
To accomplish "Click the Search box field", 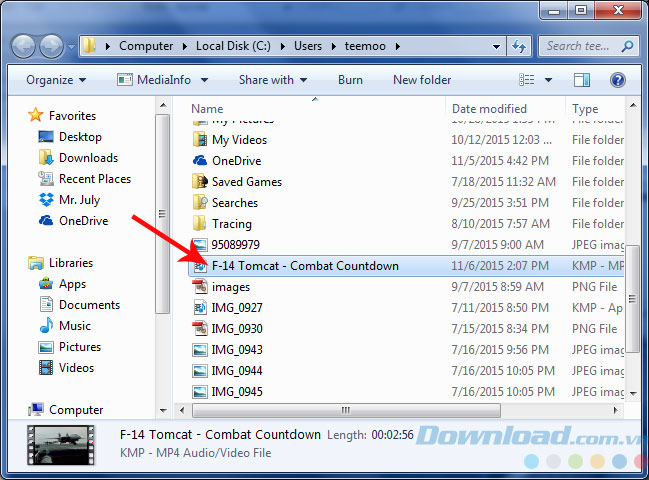I will tap(580, 46).
